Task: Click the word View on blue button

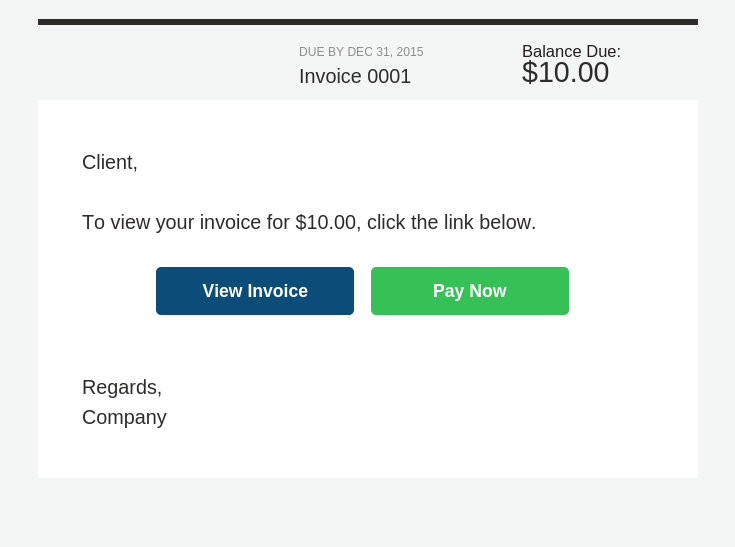Action: [x=222, y=291]
